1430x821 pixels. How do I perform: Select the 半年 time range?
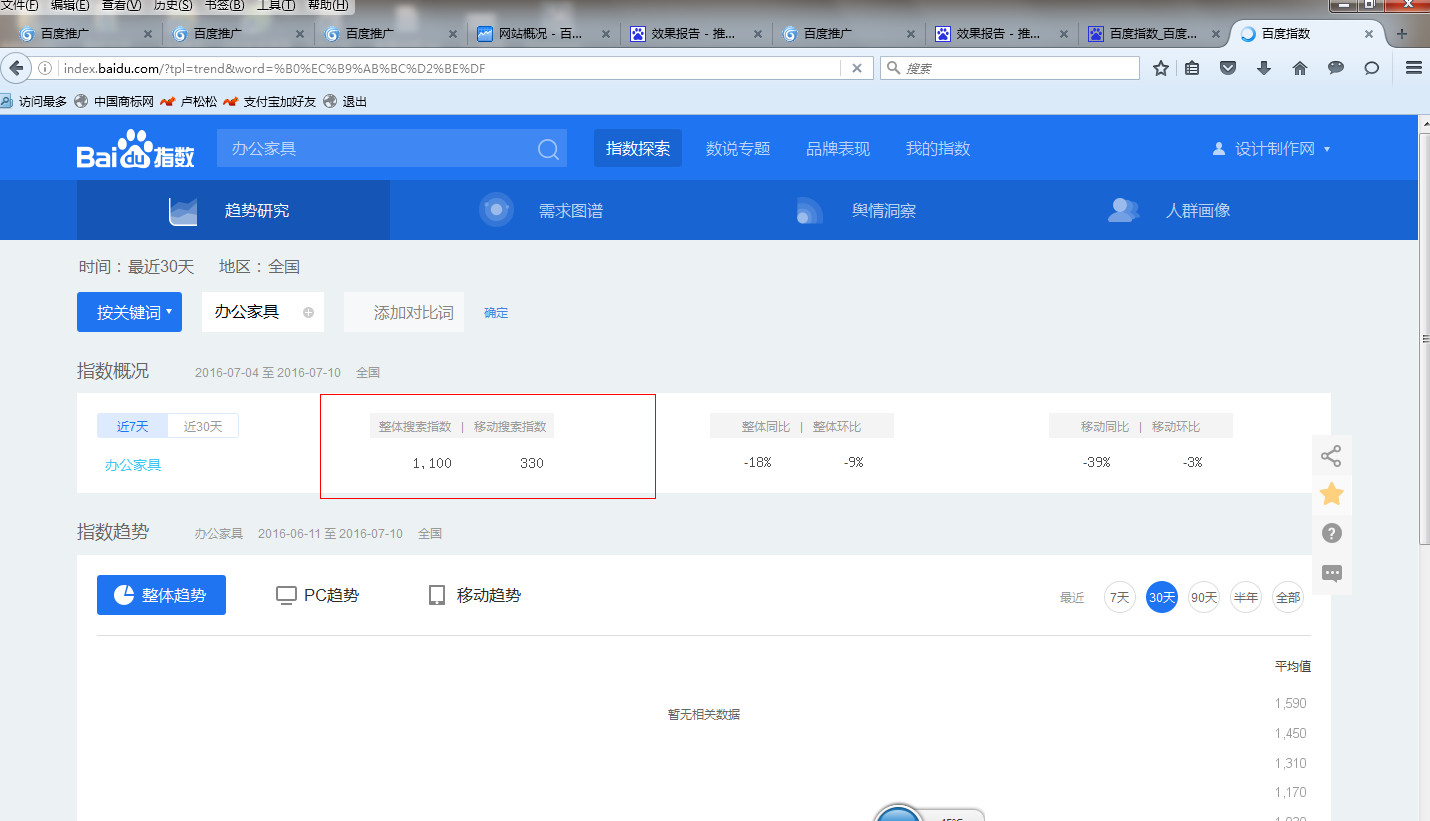(x=1245, y=596)
